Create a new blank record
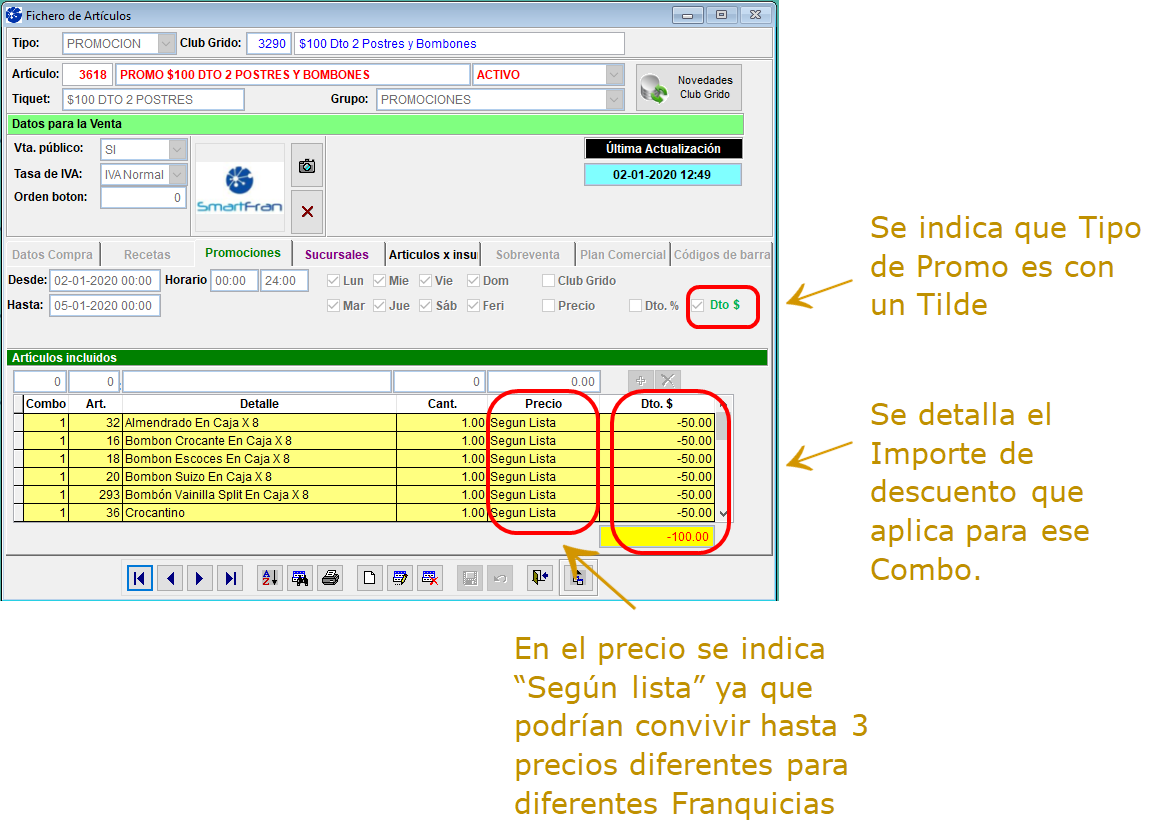Viewport: 1172px width, 838px height. 370,578
